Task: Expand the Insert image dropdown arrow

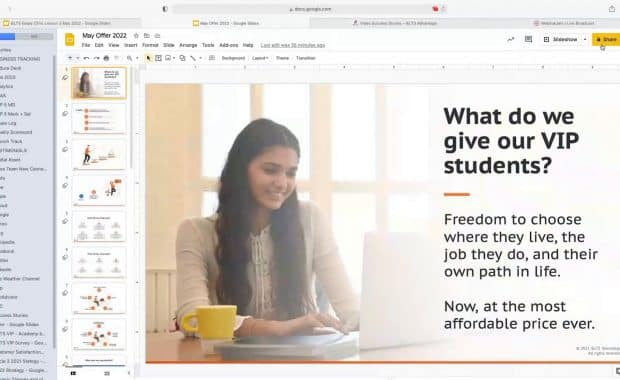Action: tap(174, 58)
